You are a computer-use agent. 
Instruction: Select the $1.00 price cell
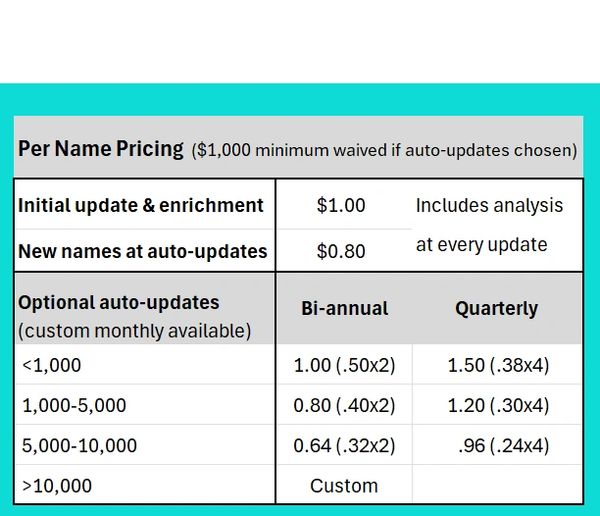click(341, 205)
